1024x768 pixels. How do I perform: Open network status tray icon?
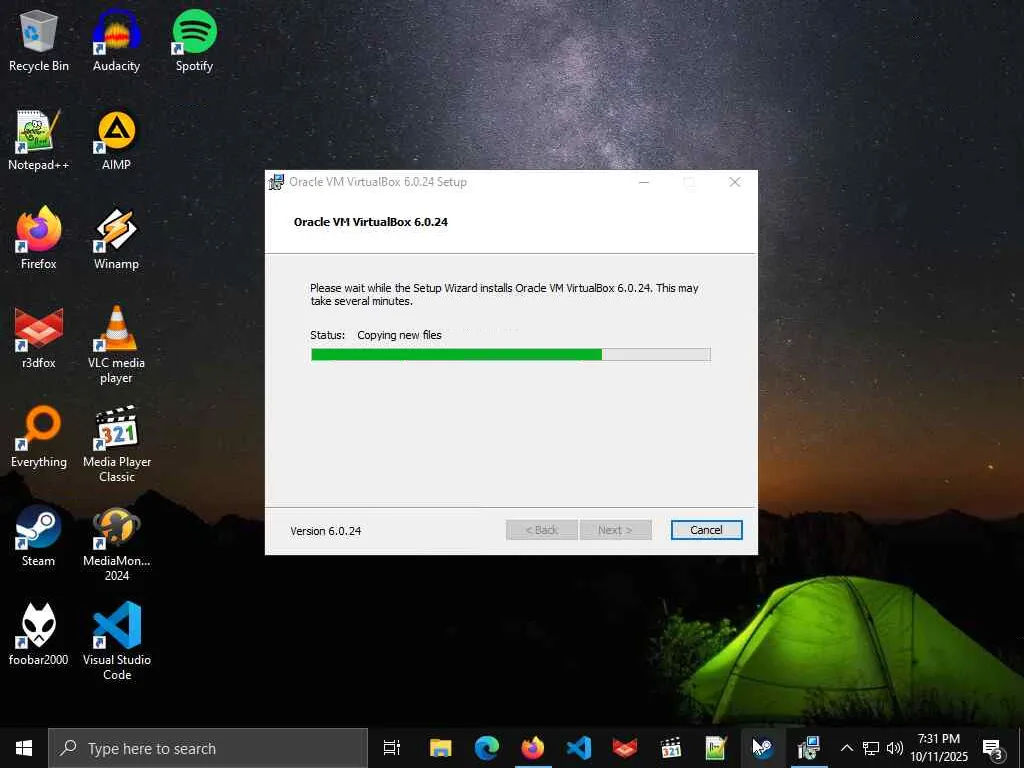point(871,748)
